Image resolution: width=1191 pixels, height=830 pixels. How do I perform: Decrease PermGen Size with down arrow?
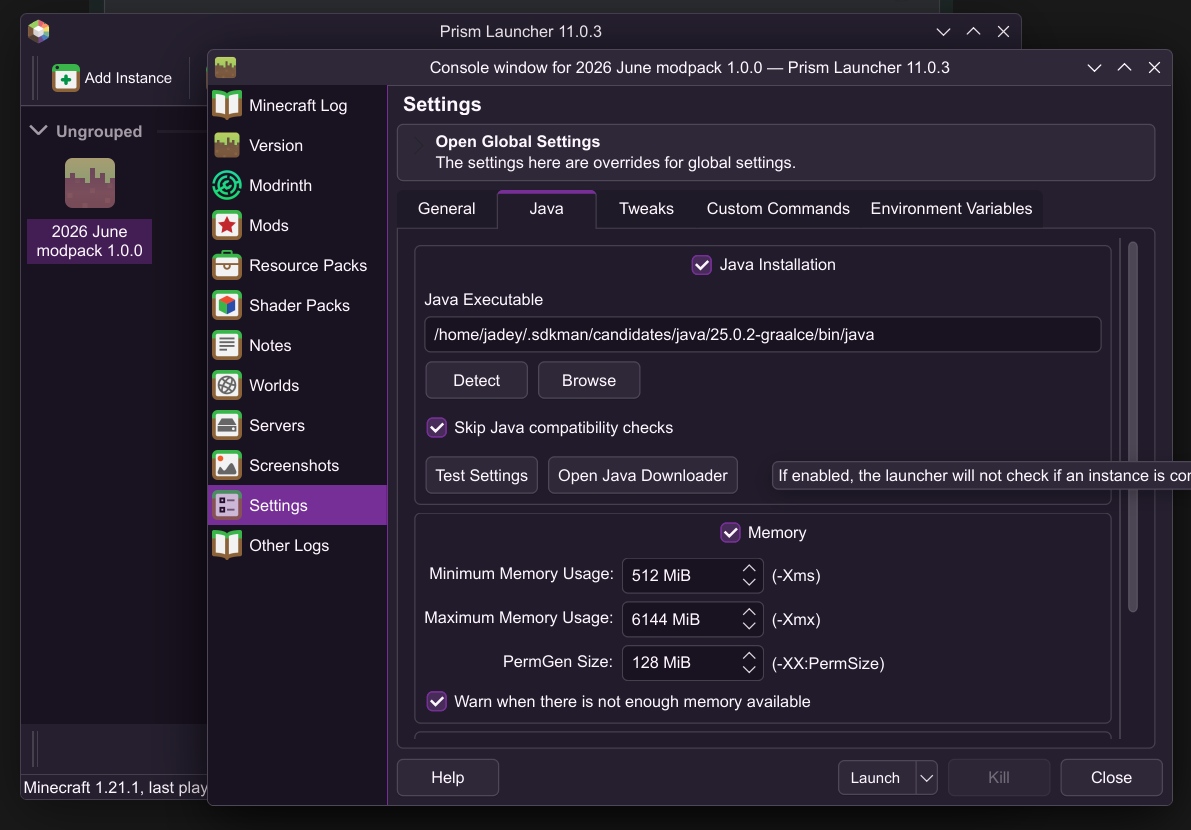[749, 670]
